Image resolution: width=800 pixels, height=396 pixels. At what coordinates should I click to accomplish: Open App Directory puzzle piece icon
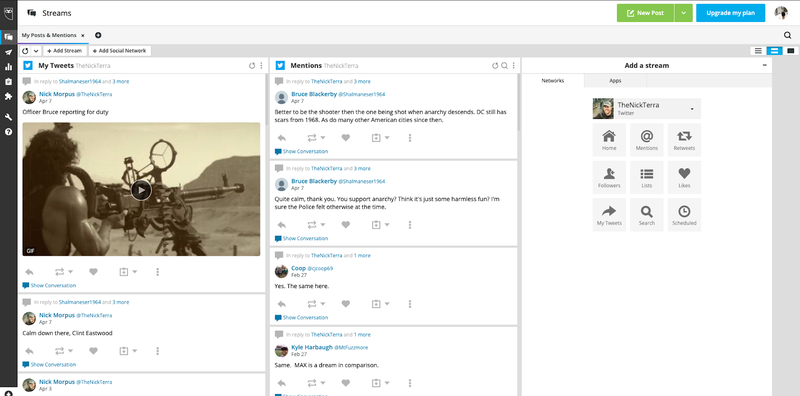click(8, 96)
